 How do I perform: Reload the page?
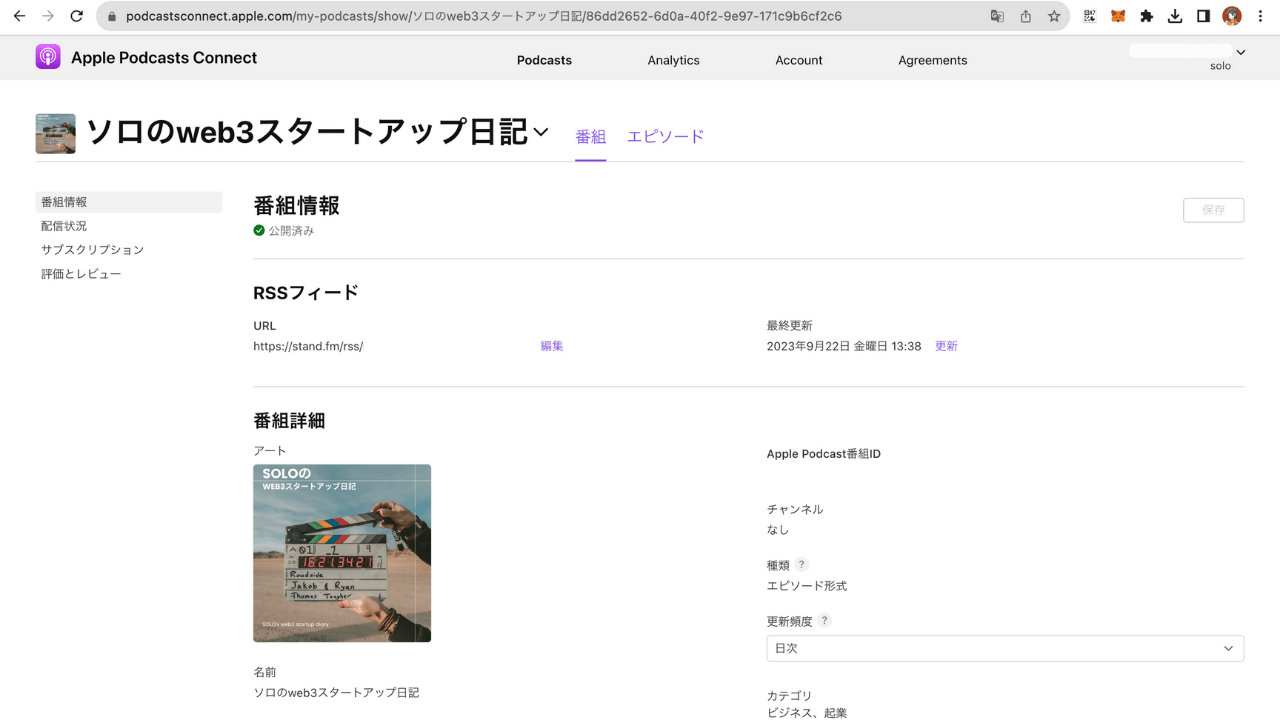coord(77,16)
